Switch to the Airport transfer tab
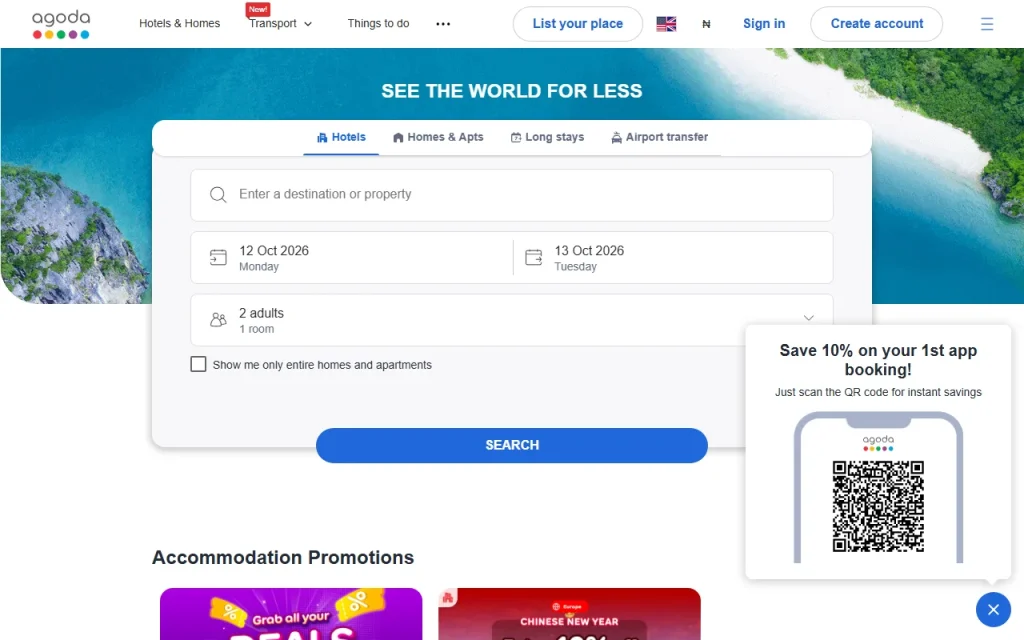The image size is (1024, 640). (x=660, y=137)
